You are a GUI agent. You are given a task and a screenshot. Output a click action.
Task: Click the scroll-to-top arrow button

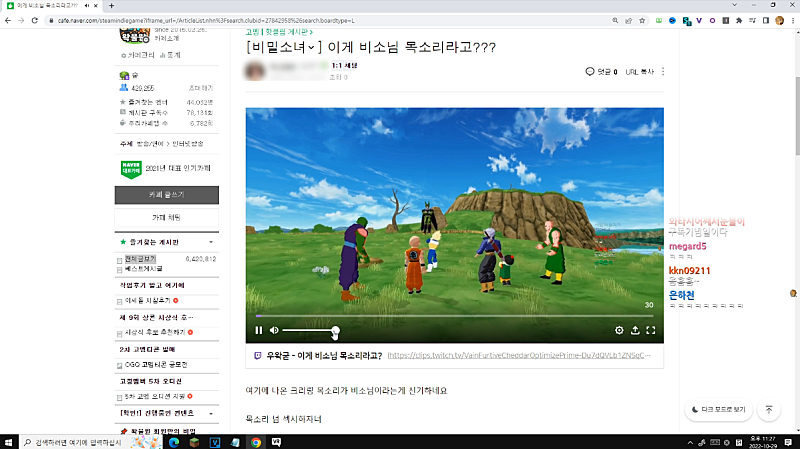[x=769, y=410]
